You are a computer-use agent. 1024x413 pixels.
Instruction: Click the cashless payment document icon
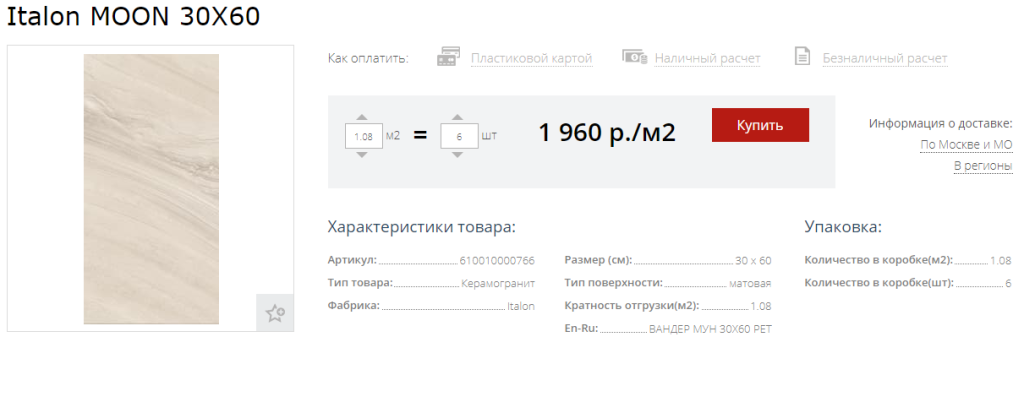tap(802, 56)
